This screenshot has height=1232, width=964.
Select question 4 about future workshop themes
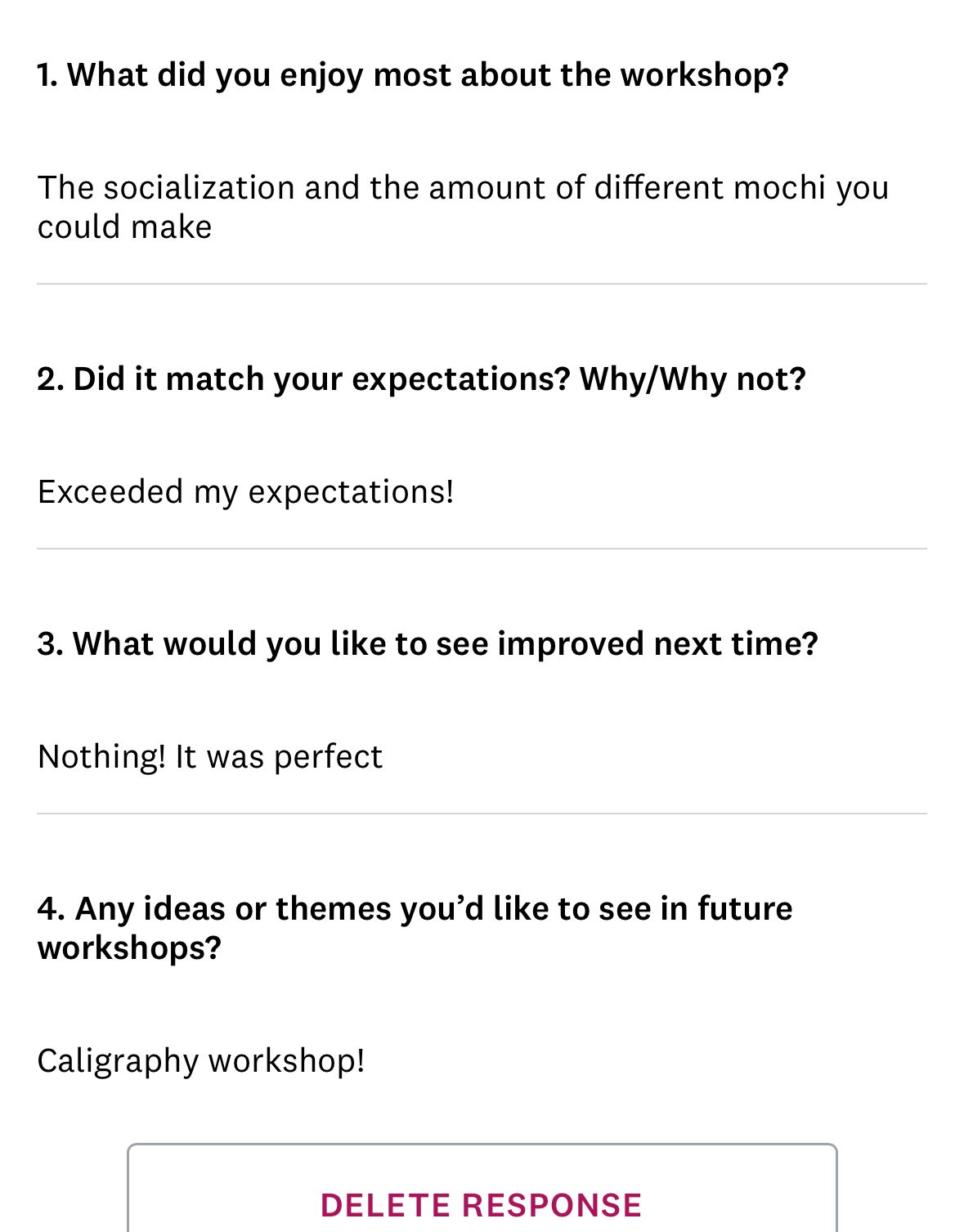tap(415, 928)
